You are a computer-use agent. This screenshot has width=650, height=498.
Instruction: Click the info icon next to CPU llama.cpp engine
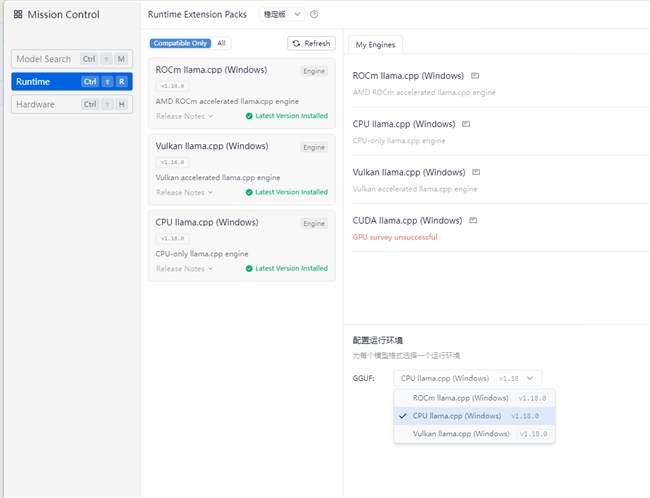click(x=466, y=124)
